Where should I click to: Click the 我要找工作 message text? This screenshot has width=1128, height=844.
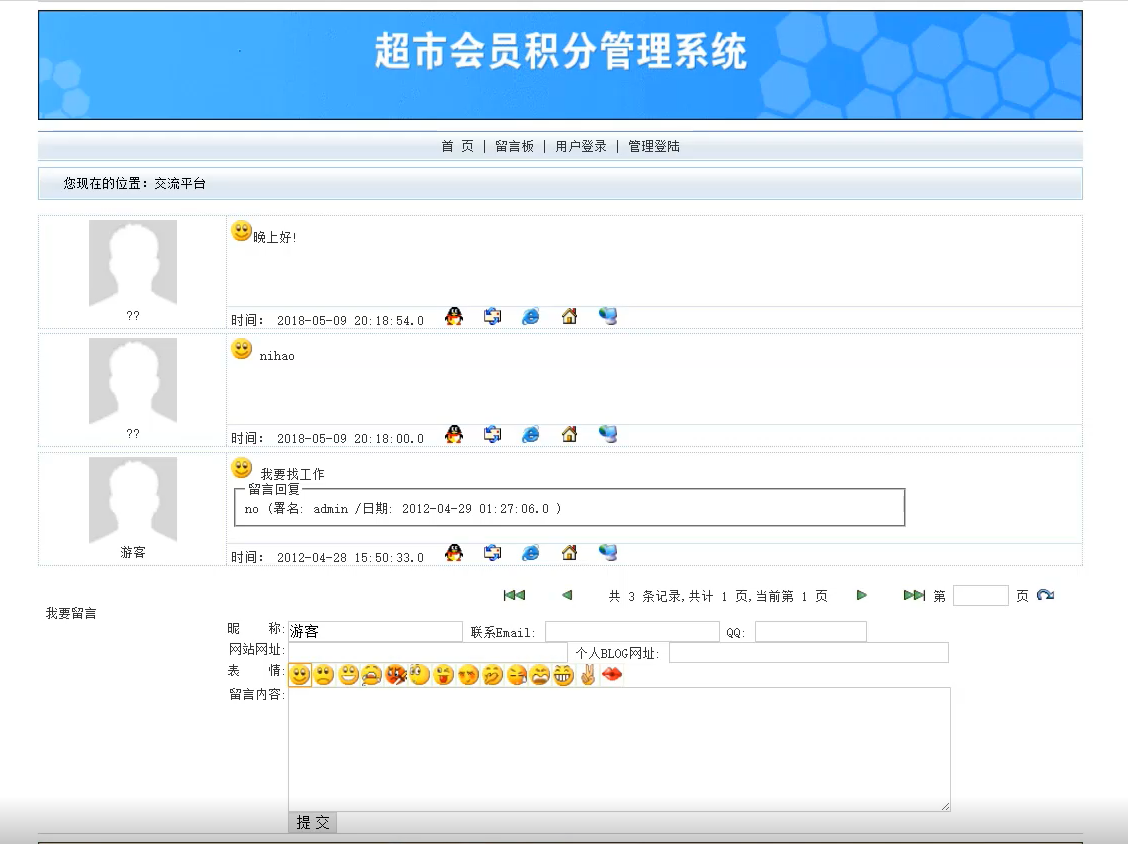click(292, 474)
